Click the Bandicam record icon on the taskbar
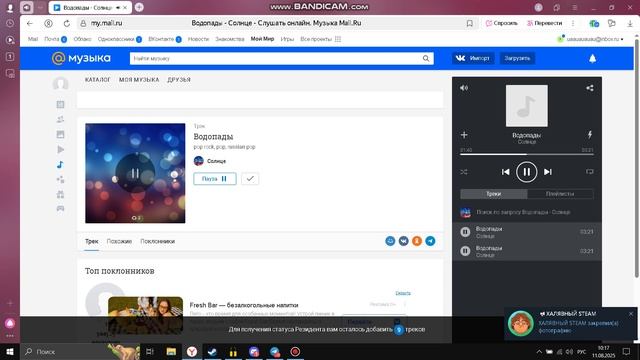Screen dimensions: 640x360 [295, 351]
